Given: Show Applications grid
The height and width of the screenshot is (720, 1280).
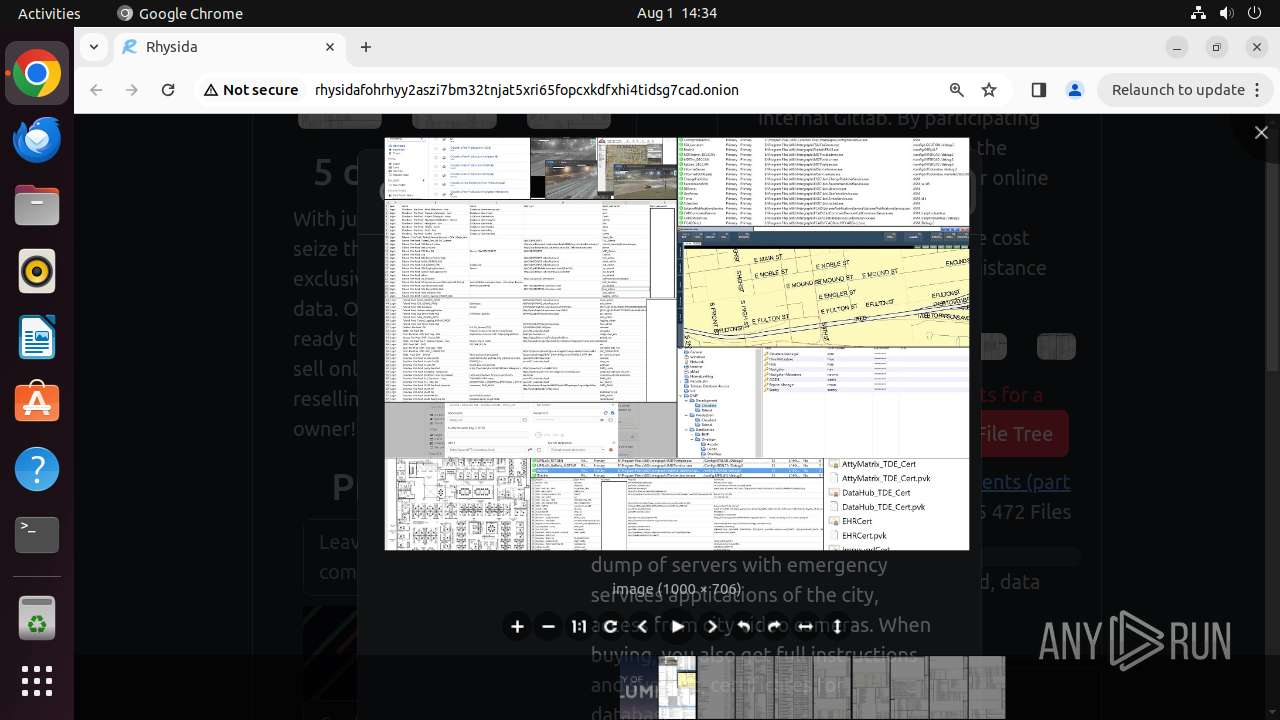Looking at the screenshot, I should click(37, 682).
